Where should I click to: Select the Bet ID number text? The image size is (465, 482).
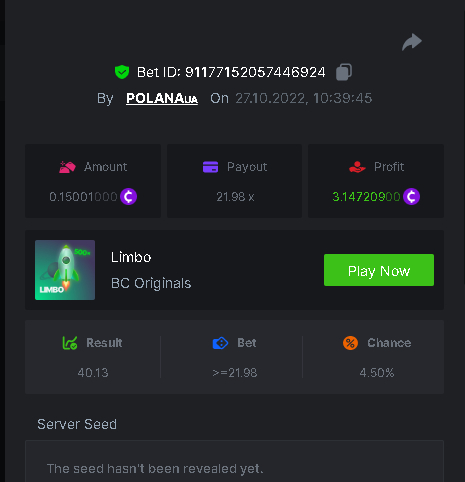point(255,72)
